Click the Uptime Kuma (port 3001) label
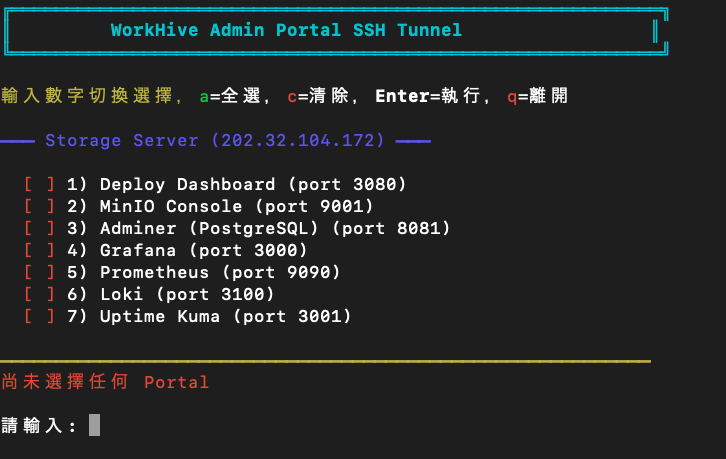This screenshot has width=726, height=459. point(225,317)
